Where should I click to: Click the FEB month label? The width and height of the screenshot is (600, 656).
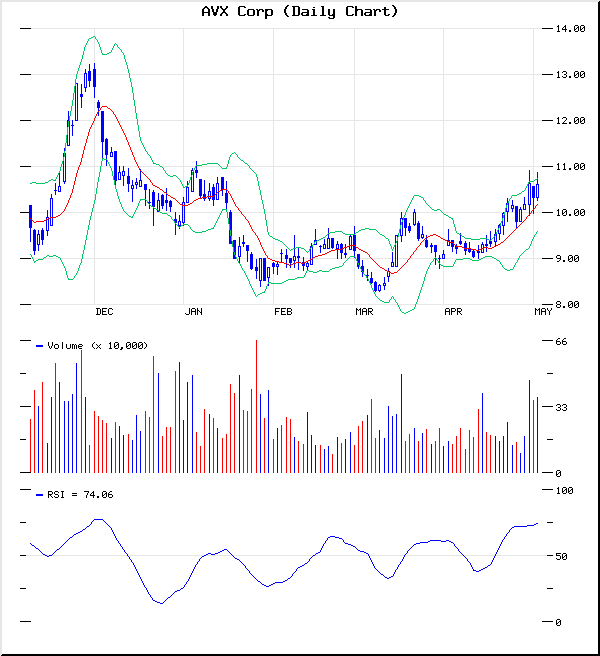point(283,312)
